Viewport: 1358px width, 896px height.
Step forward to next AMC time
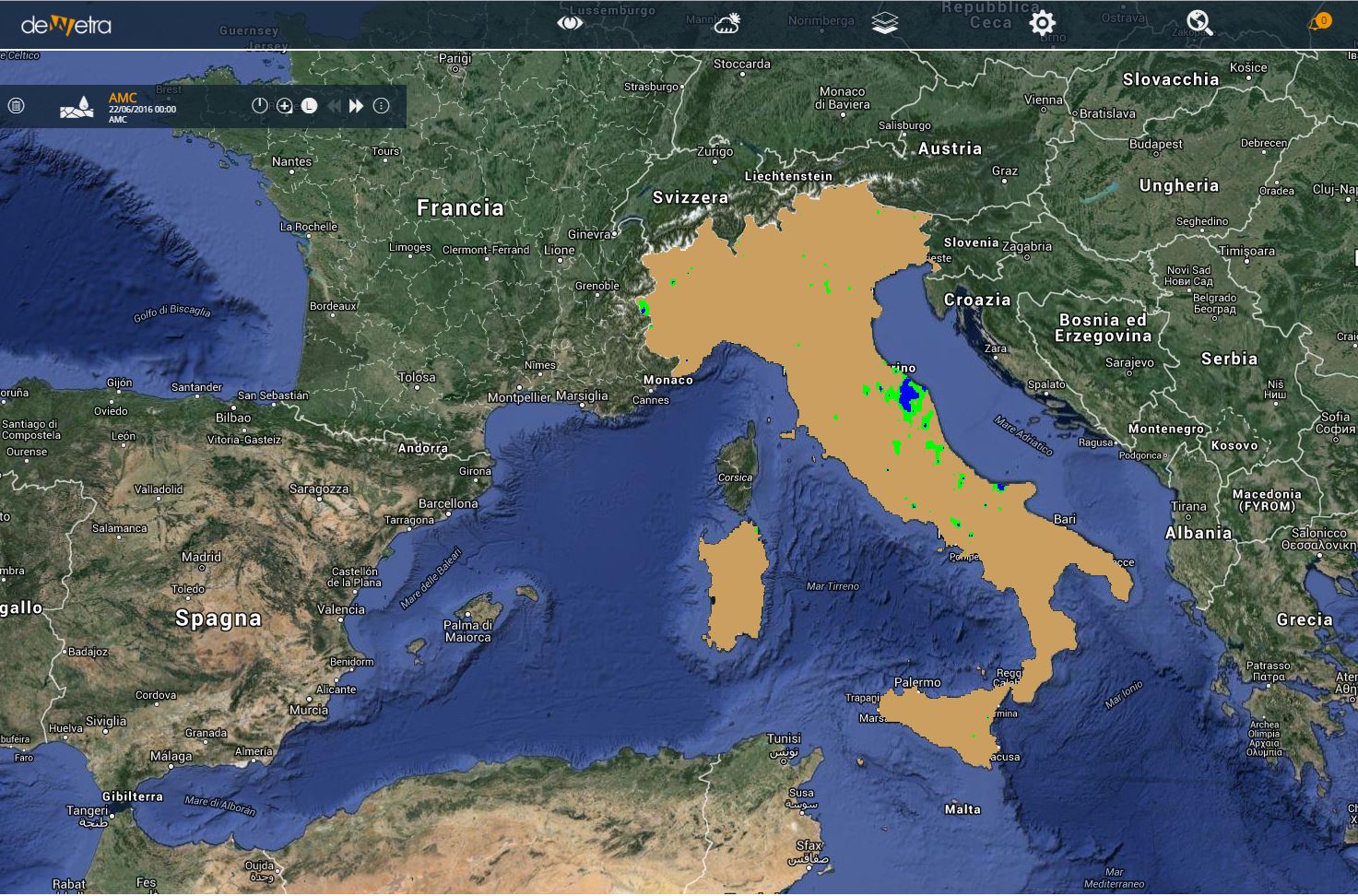(356, 106)
